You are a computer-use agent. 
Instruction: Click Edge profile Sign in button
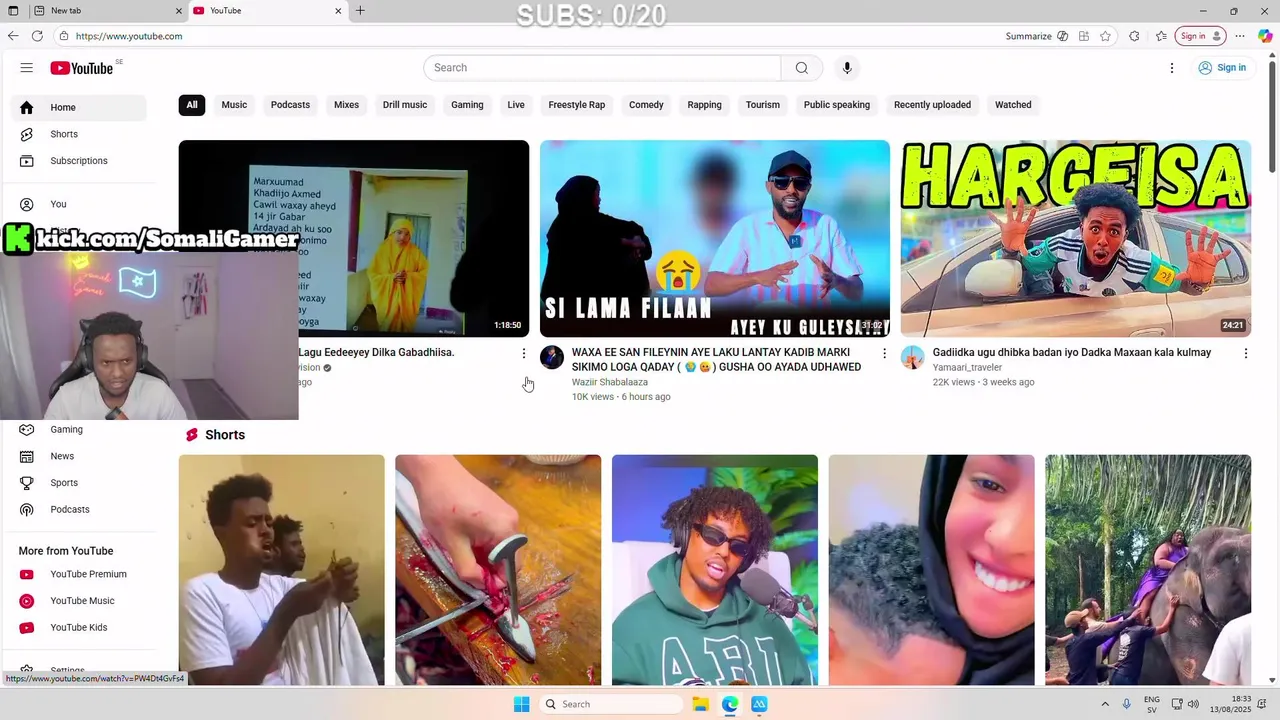[x=1201, y=36]
